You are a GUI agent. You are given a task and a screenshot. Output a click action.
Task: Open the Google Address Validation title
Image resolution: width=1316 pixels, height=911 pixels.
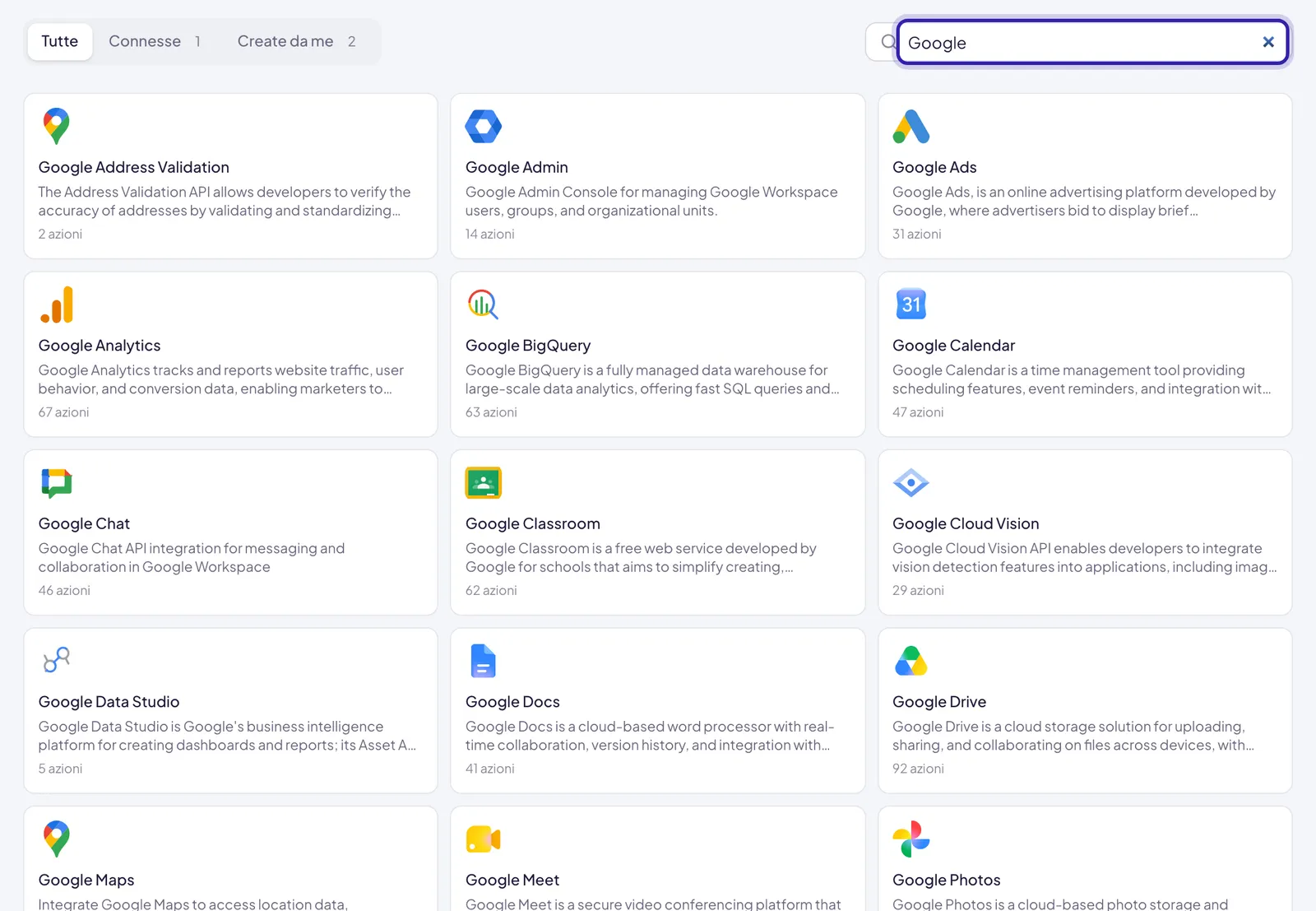coord(134,167)
